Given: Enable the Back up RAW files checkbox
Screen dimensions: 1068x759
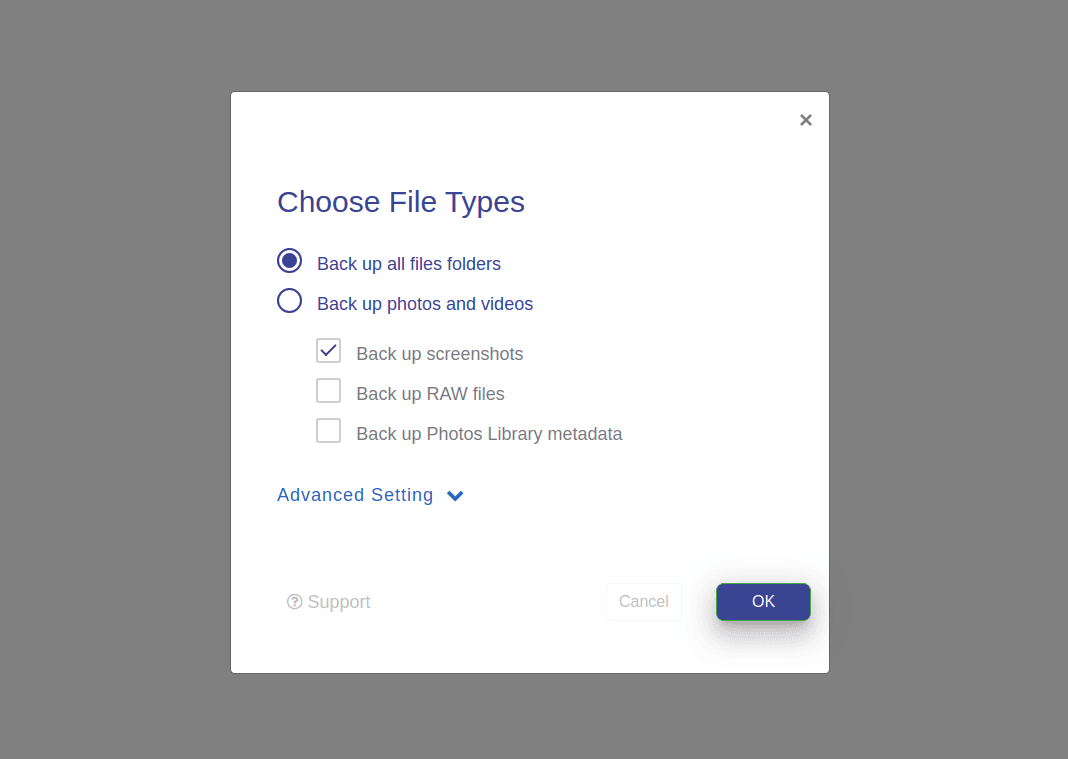Looking at the screenshot, I should 329,390.
